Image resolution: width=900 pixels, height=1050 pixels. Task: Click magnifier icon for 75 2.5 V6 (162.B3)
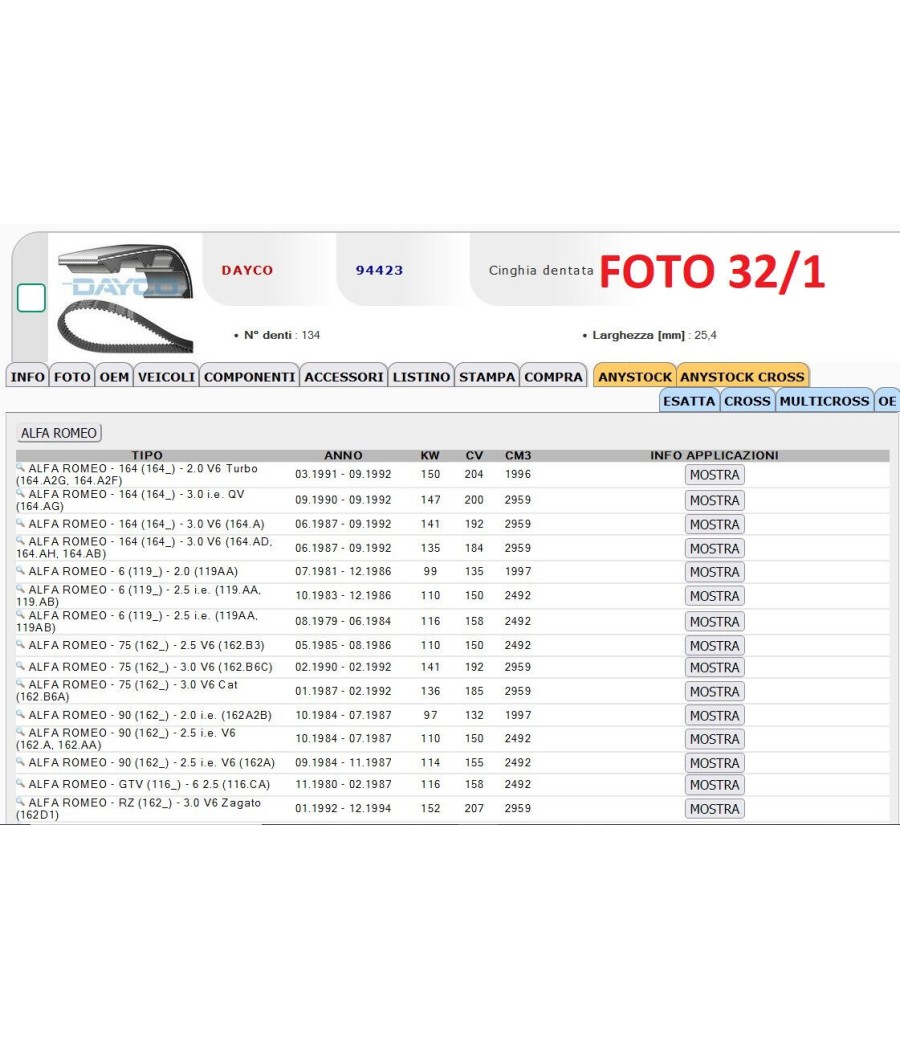click(21, 644)
